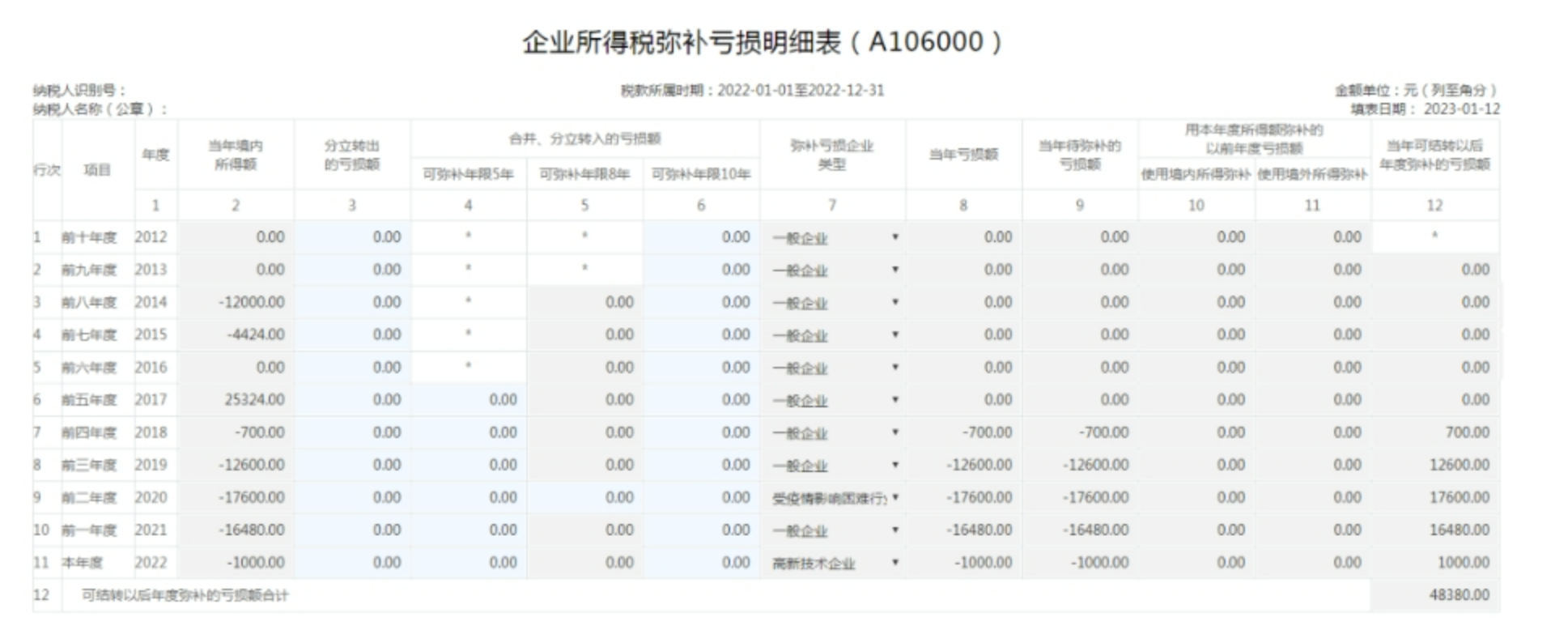Select the 当年境内所得额 column header
This screenshot has width=1568, height=630.
(x=236, y=155)
